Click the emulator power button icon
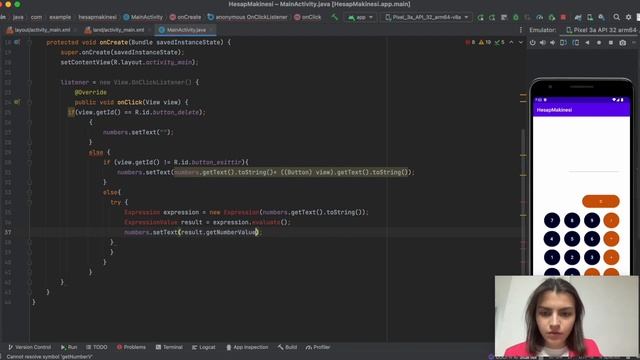The image size is (640, 360). pos(532,42)
